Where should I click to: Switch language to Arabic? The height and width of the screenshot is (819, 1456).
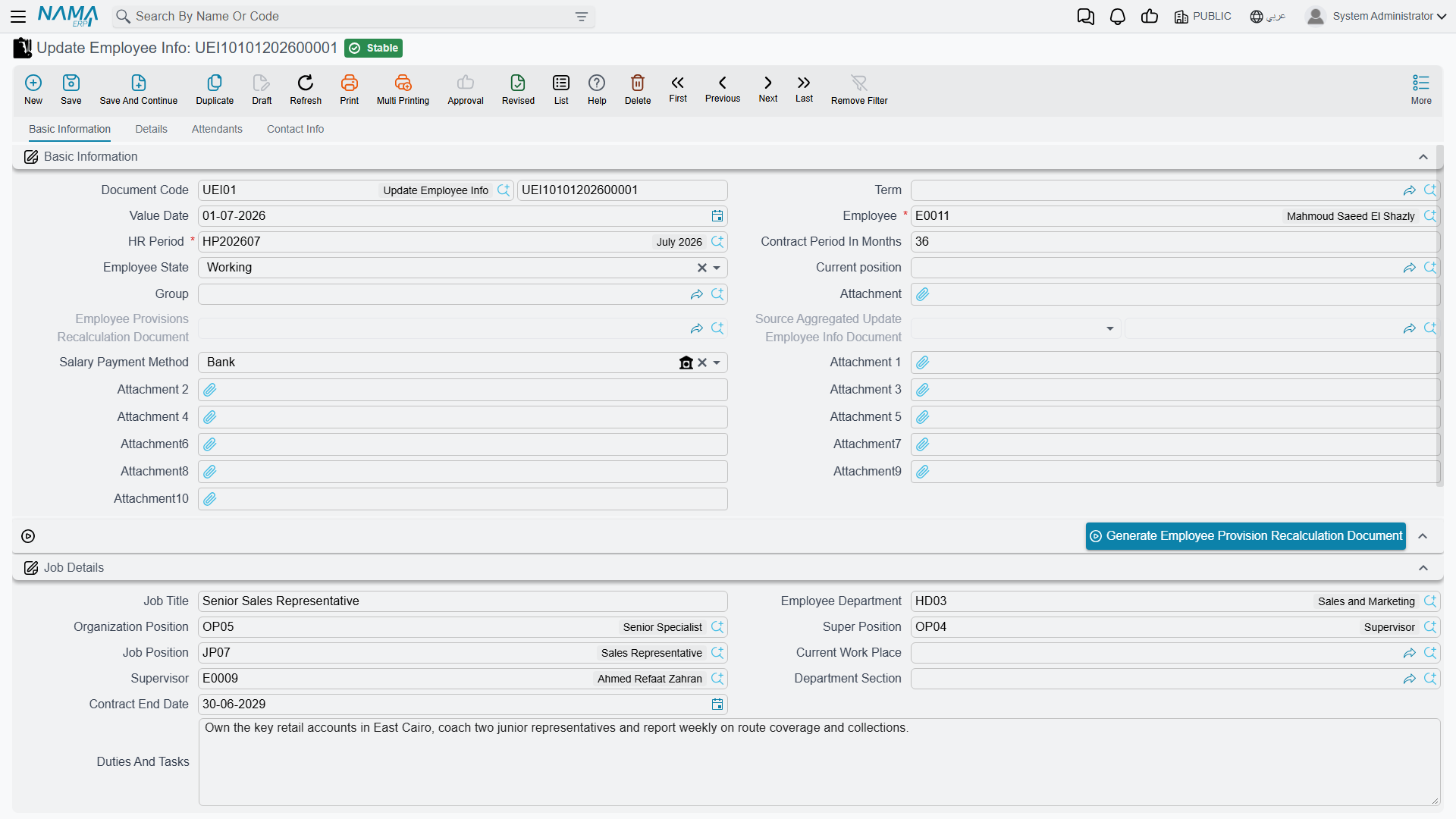click(x=1268, y=17)
